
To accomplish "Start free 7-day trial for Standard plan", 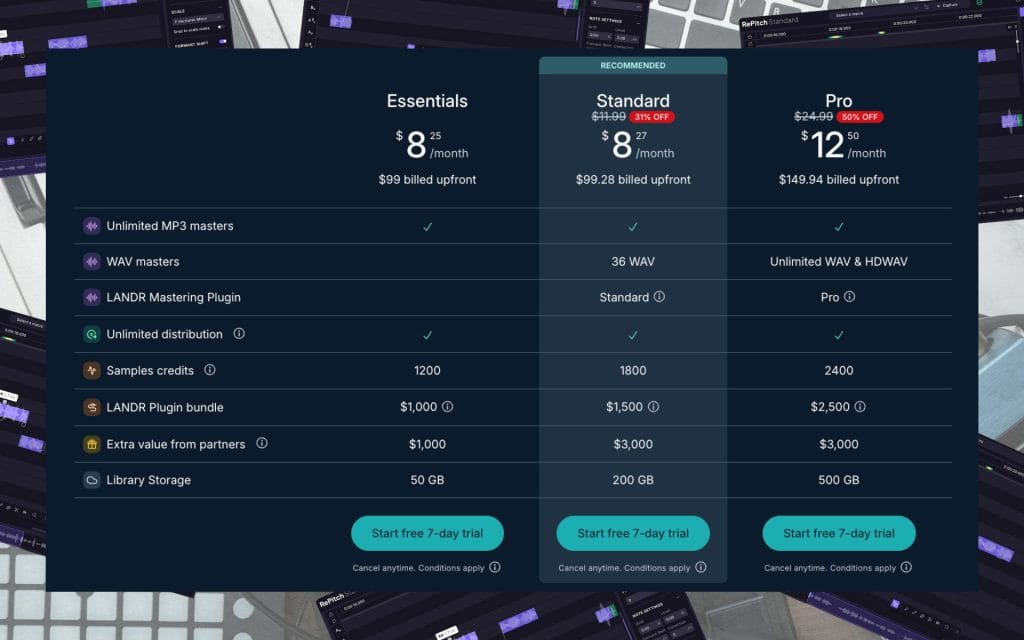I will (x=633, y=533).
